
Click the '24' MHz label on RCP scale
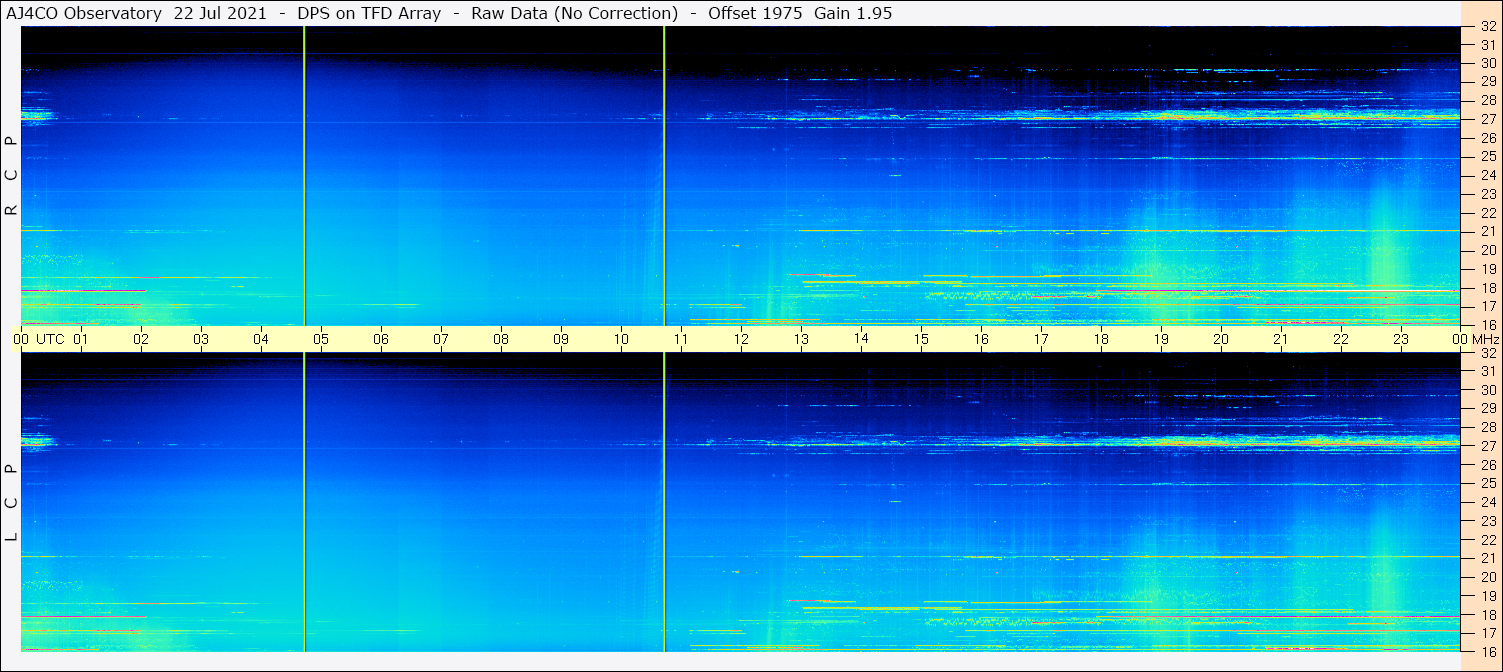tap(1488, 175)
